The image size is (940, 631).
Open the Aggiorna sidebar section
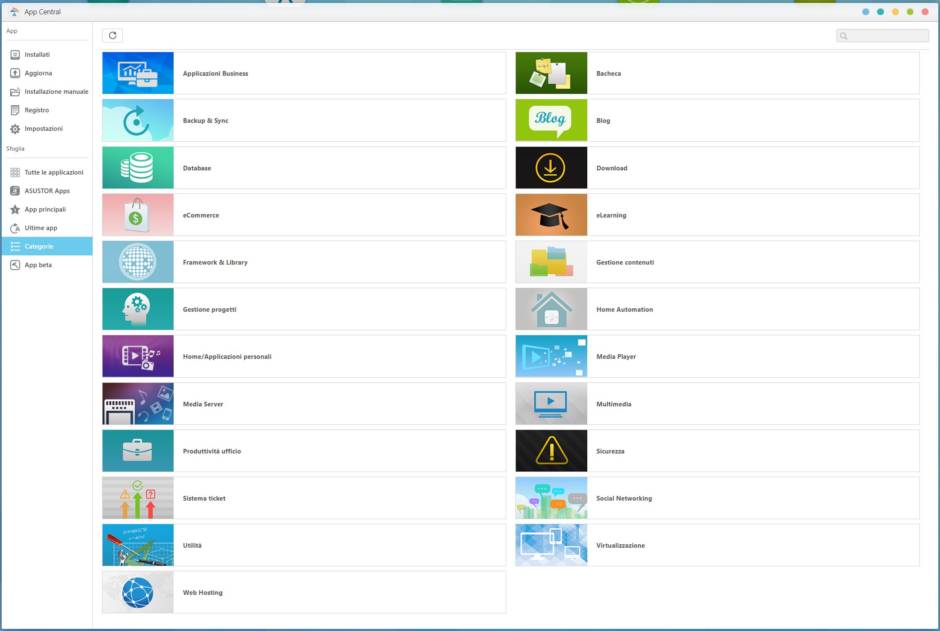38,73
